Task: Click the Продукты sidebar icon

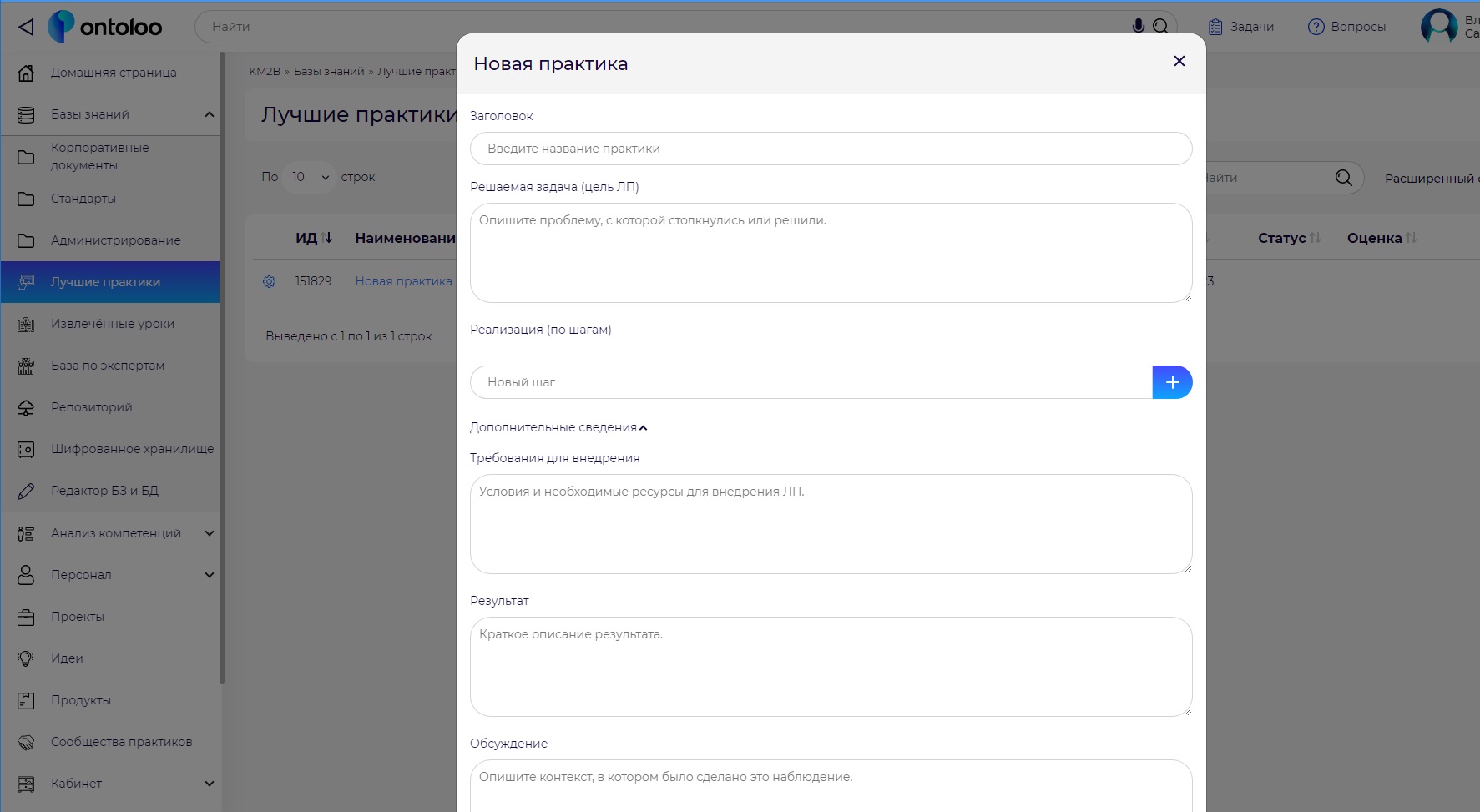Action: coord(27,700)
